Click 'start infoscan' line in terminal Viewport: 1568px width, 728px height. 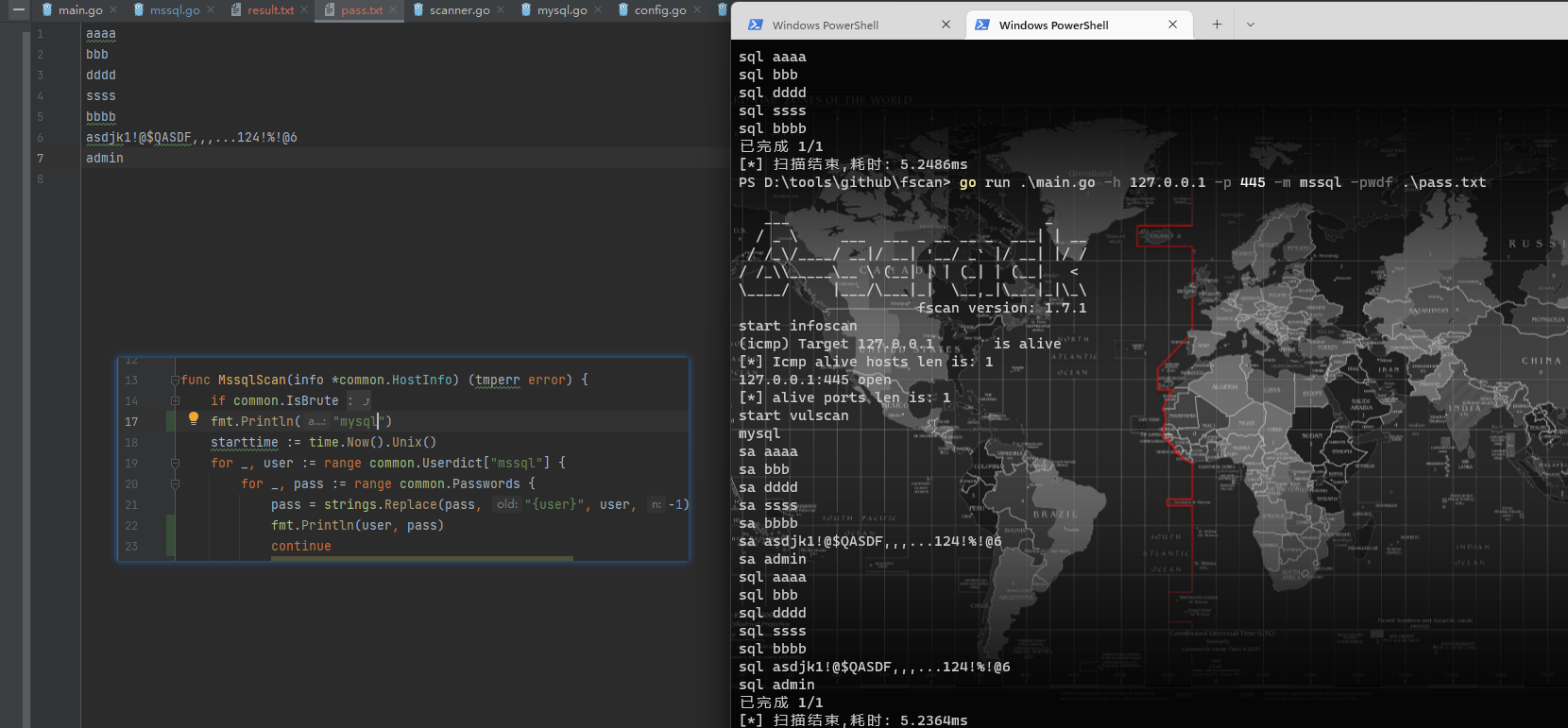[798, 327]
